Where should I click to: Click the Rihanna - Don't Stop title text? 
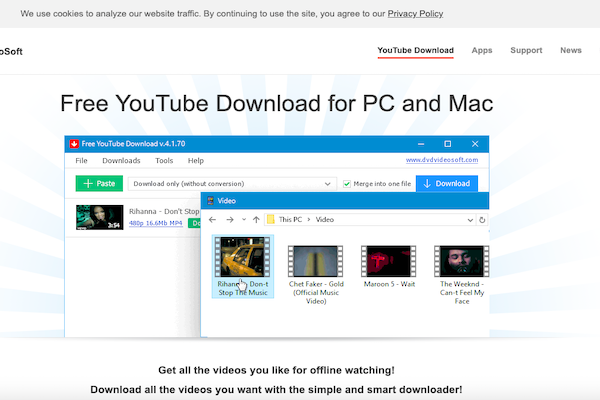(x=164, y=211)
